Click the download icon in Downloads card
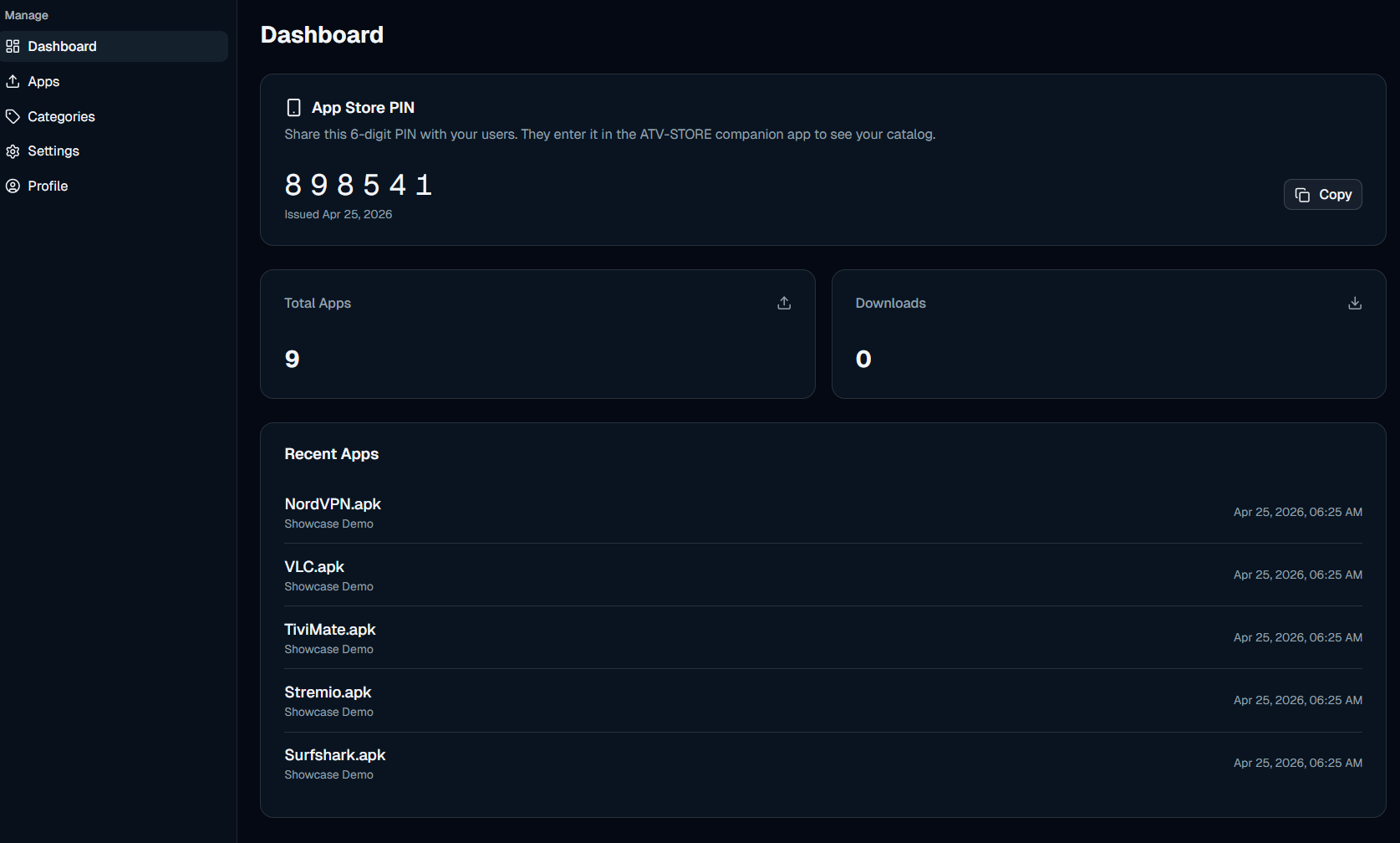The image size is (1400, 843). tap(1355, 303)
